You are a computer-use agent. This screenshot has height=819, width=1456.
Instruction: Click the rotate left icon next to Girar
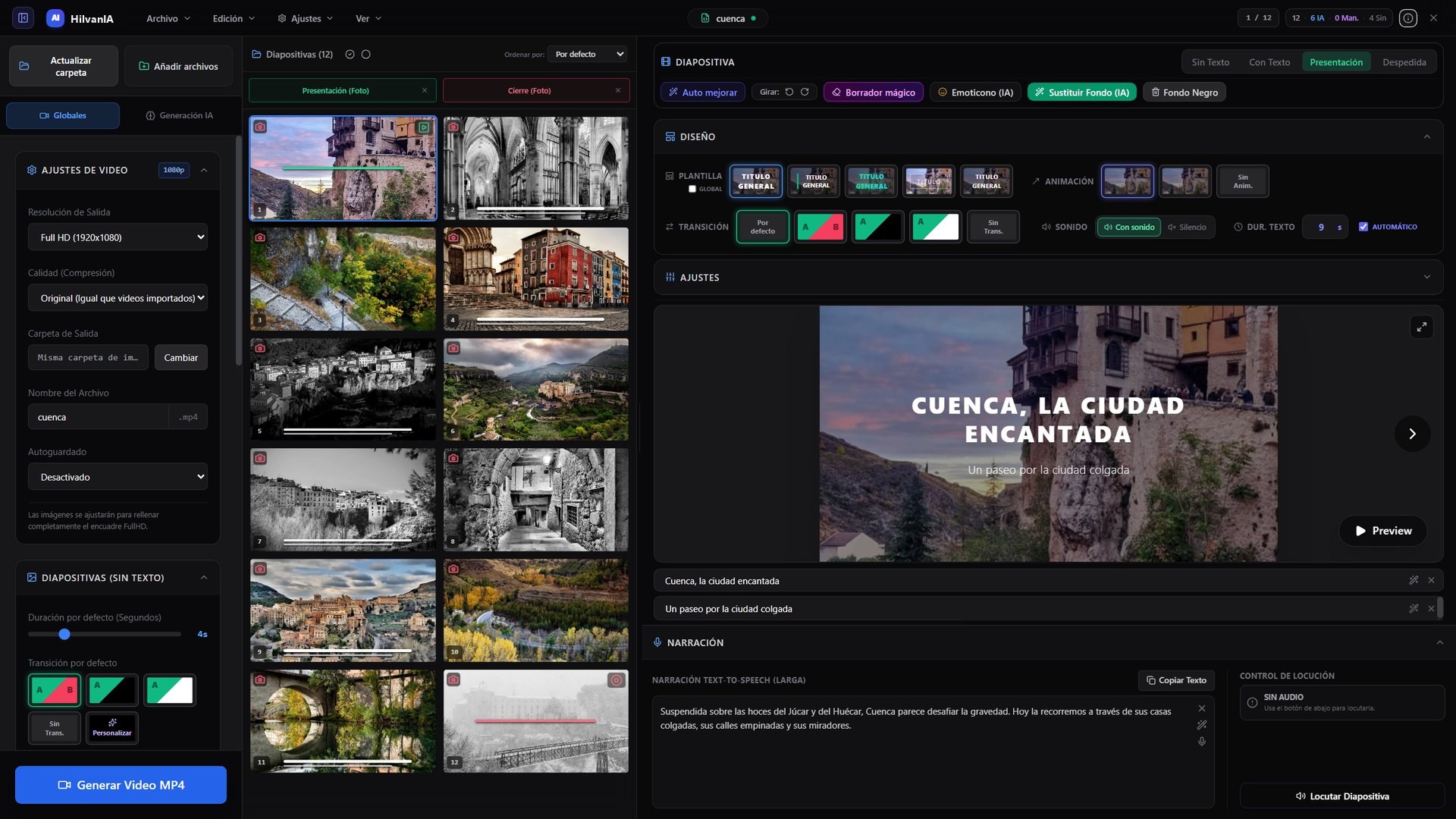[x=789, y=92]
